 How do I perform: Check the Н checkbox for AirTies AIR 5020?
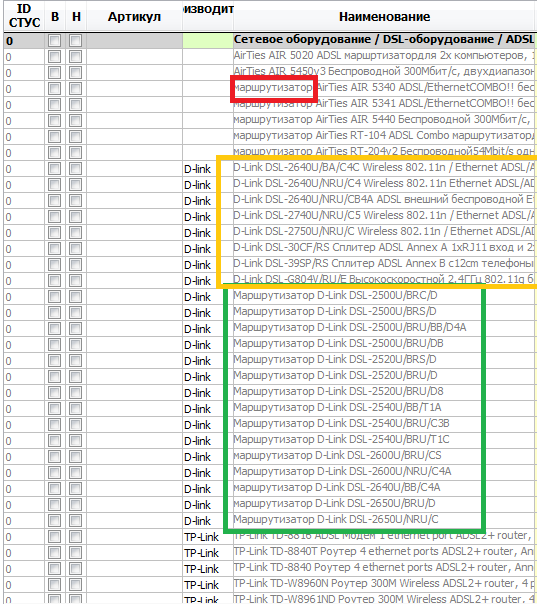(76, 57)
